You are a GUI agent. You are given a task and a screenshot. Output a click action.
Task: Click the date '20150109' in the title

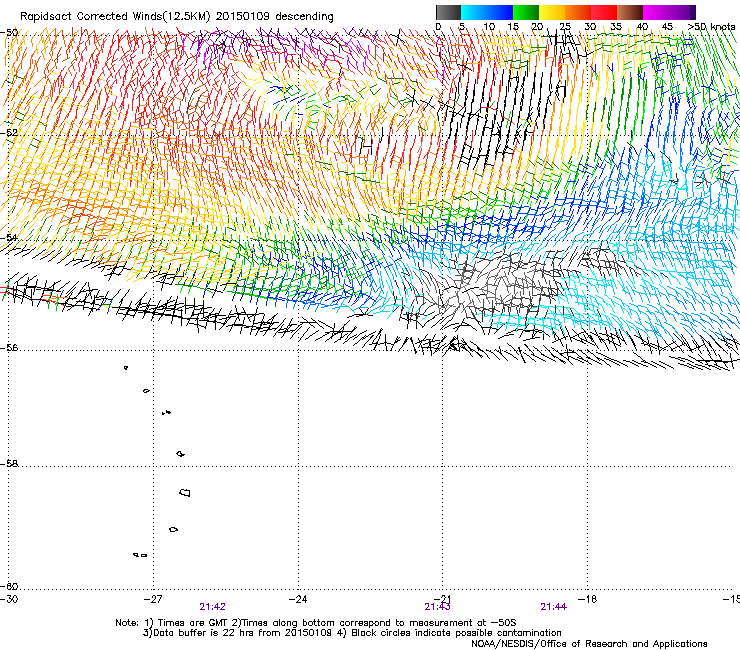pyautogui.click(x=243, y=17)
